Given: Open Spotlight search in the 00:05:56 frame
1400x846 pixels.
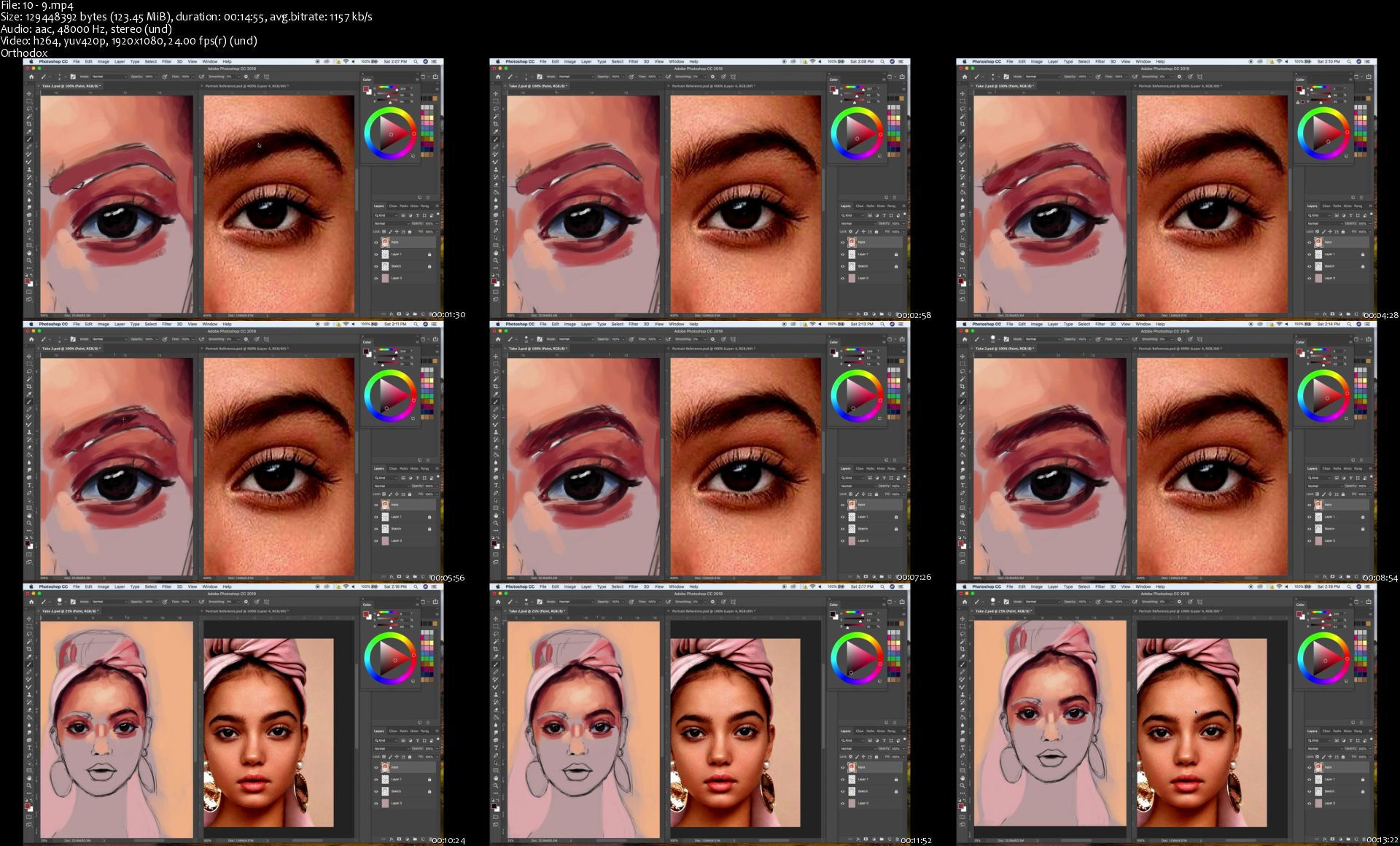Looking at the screenshot, I should (416, 324).
